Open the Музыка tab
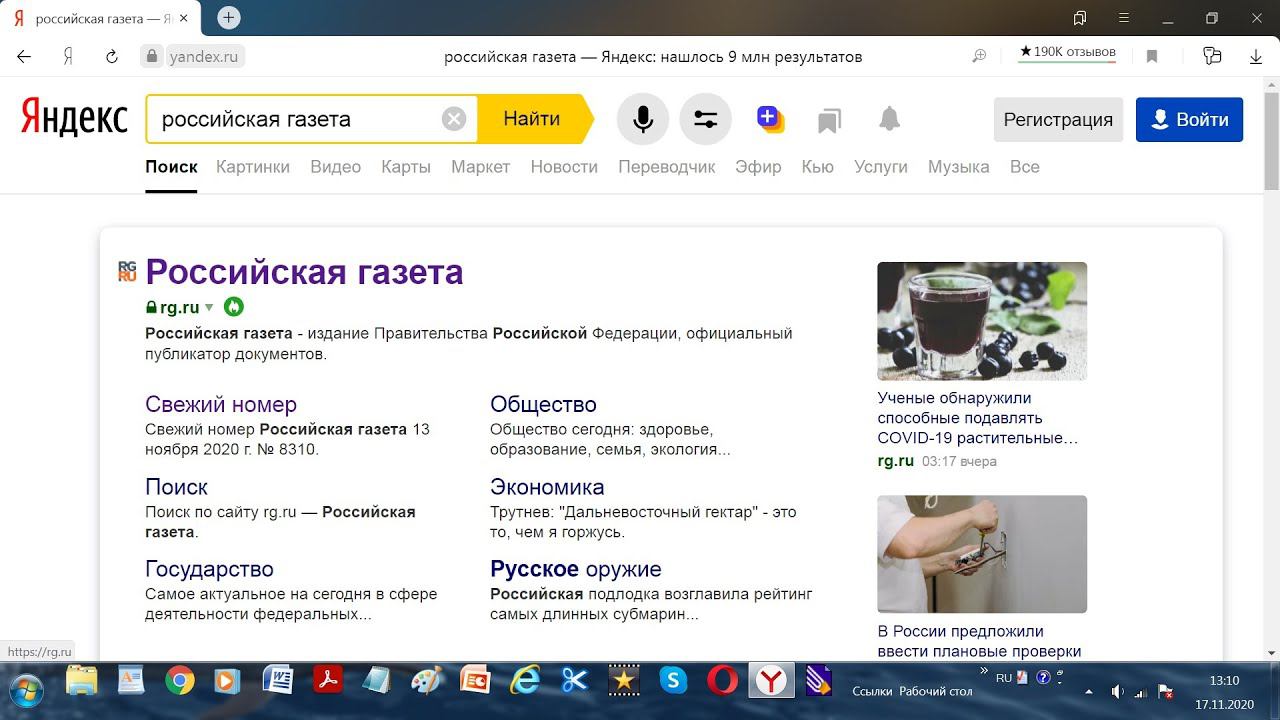1280x720 pixels. pos(959,167)
